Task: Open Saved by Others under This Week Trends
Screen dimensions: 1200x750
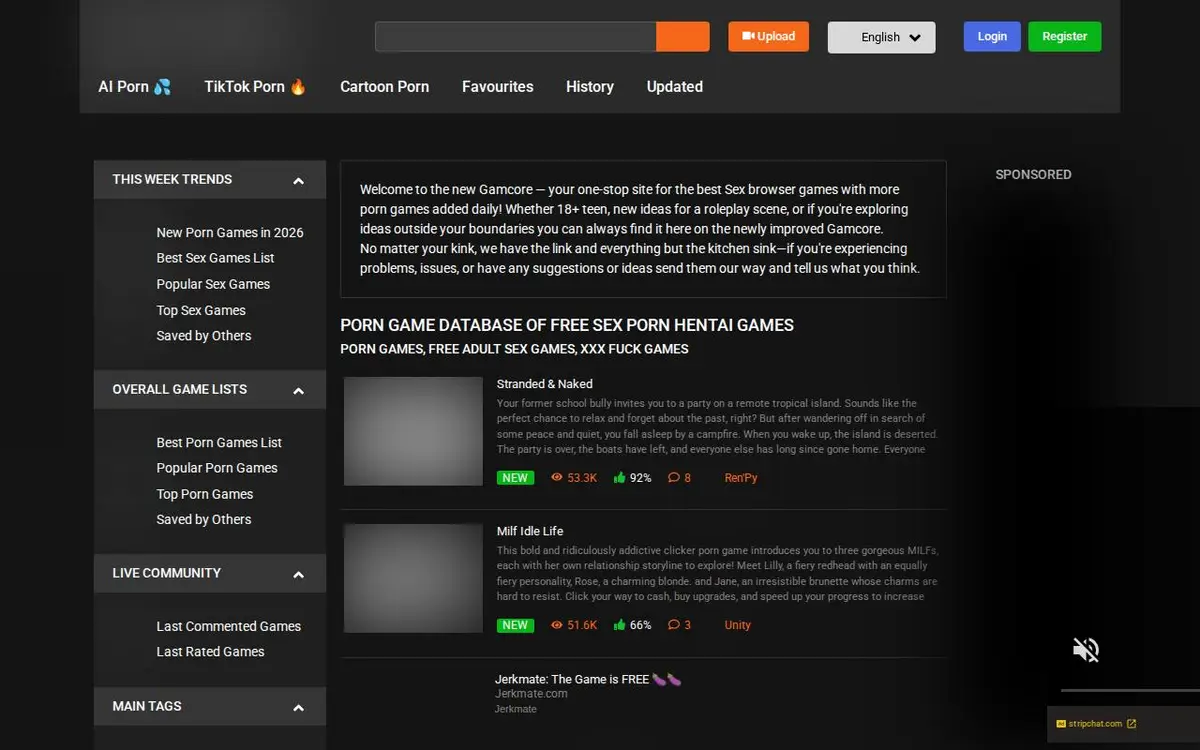Action: click(204, 336)
